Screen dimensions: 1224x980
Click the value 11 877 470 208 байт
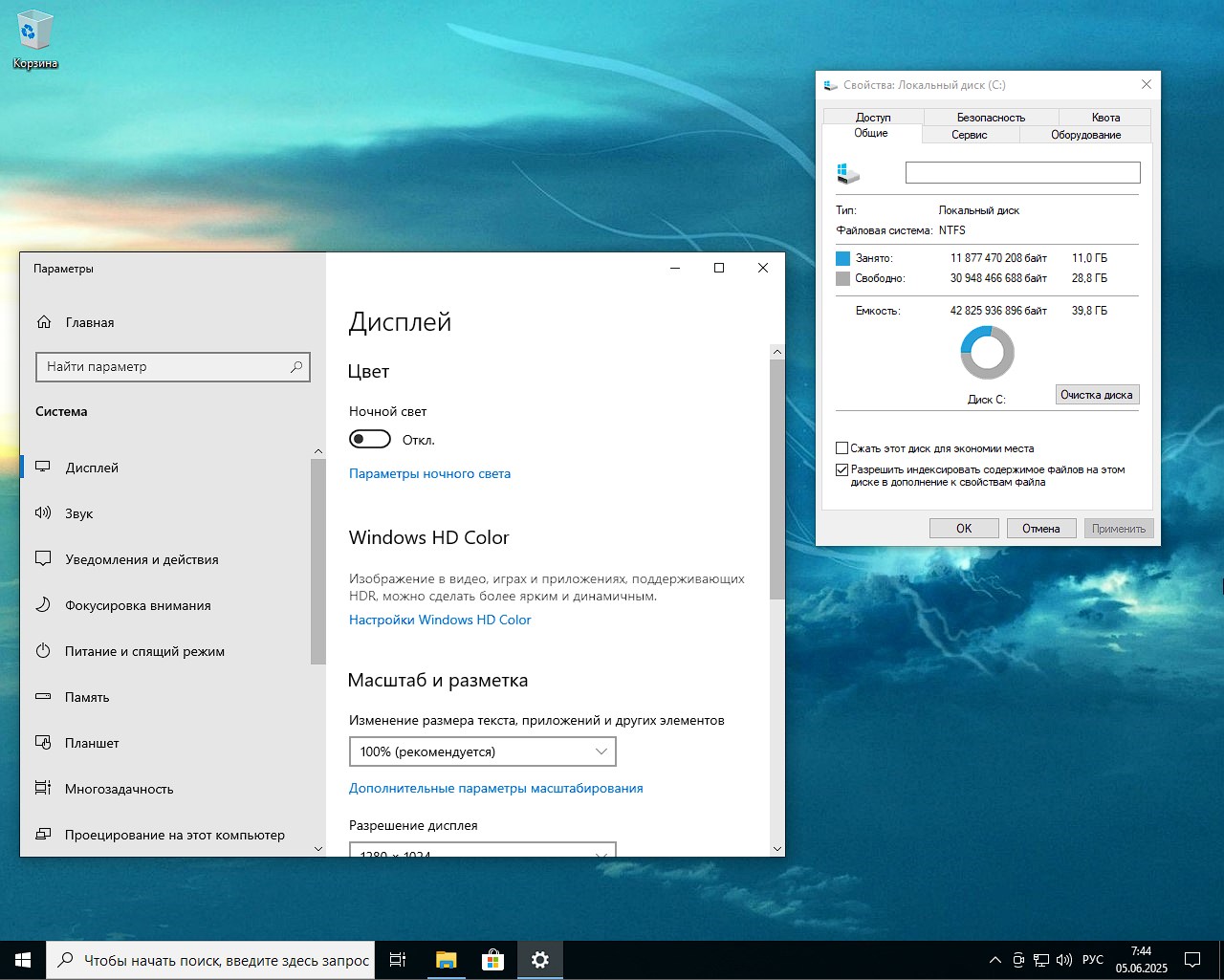tap(998, 258)
